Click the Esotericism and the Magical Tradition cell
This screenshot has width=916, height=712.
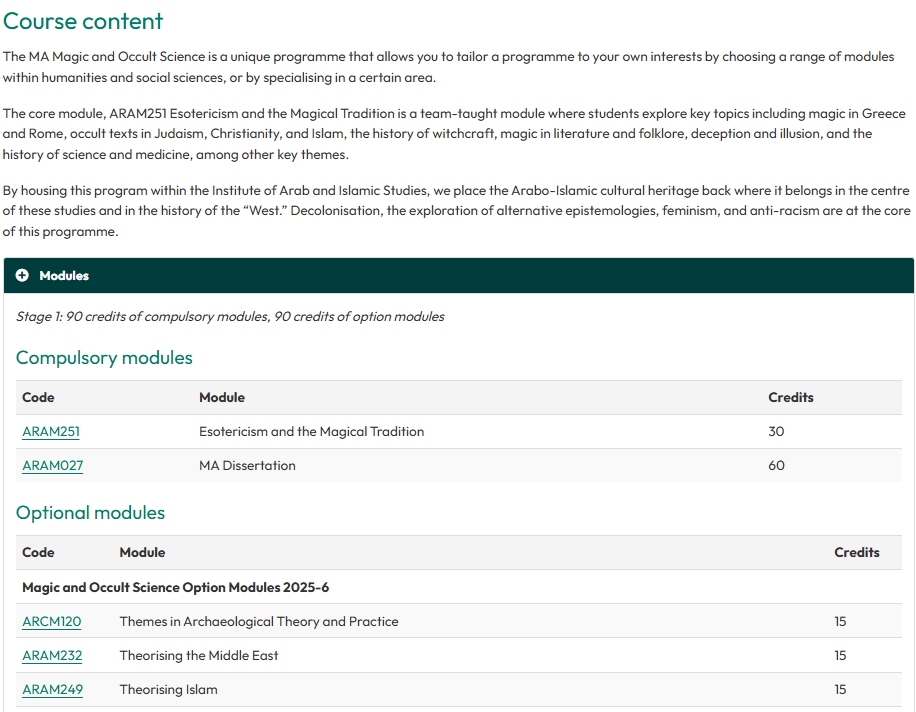tap(311, 432)
